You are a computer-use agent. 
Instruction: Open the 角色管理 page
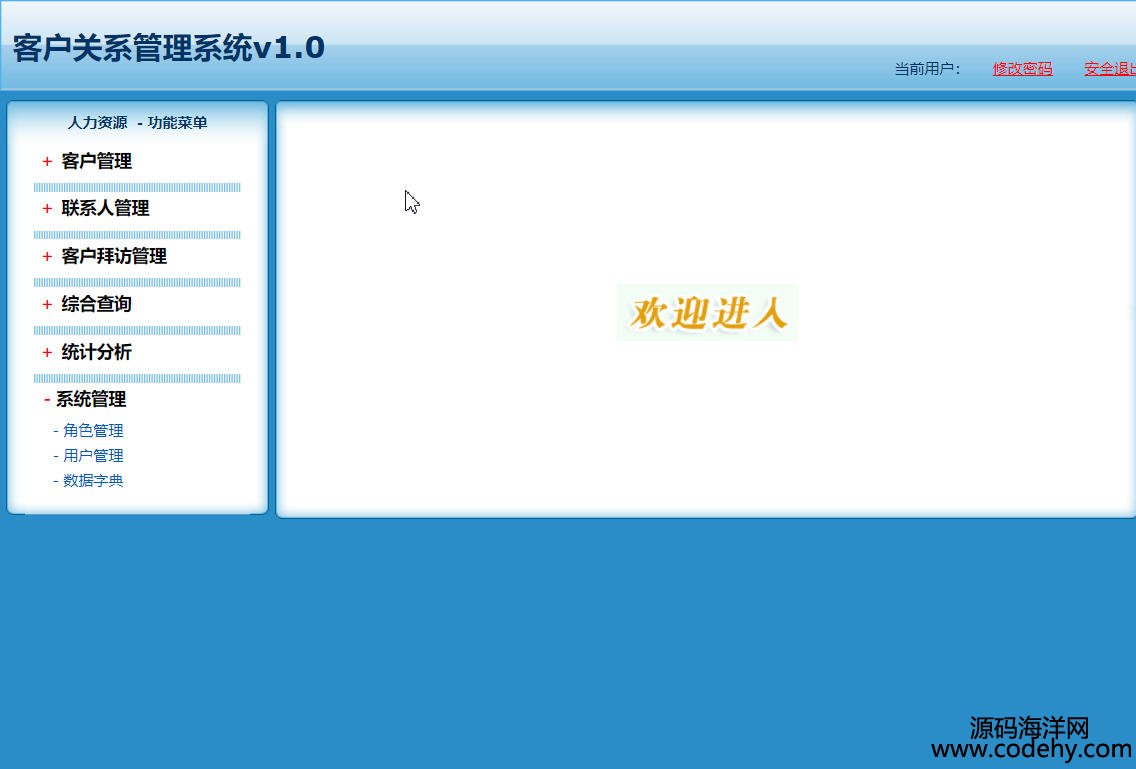coord(93,431)
